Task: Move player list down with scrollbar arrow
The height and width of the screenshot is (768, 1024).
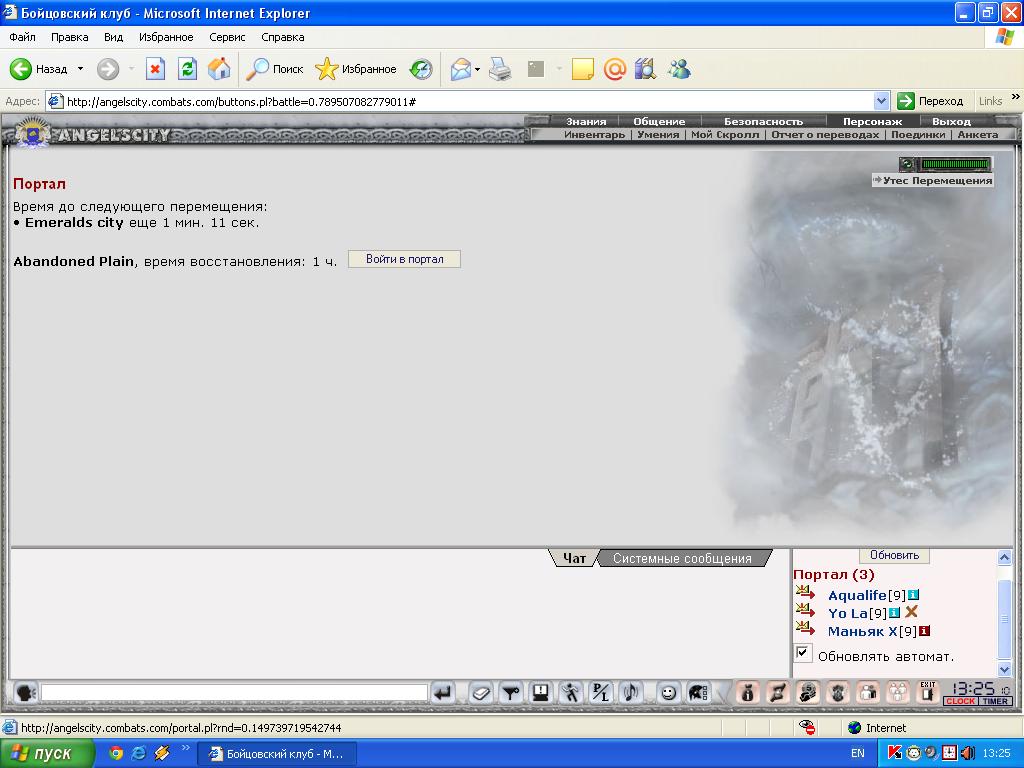Action: tap(1004, 669)
